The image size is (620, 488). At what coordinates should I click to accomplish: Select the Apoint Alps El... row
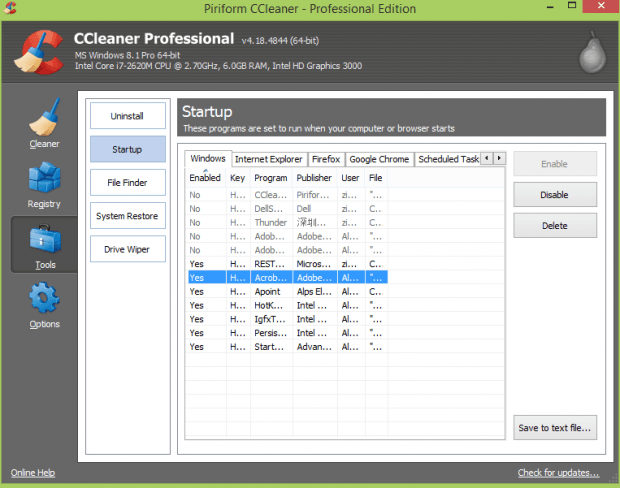287,291
